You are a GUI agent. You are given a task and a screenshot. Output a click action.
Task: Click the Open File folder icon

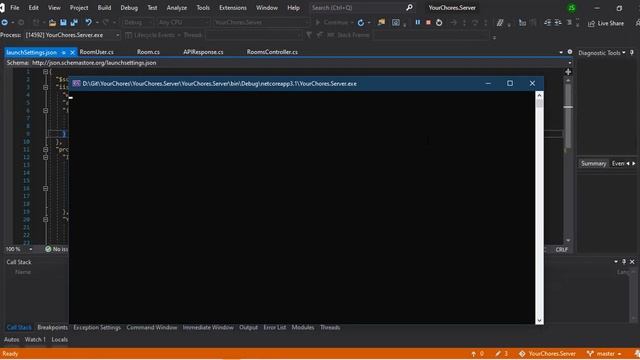(52, 22)
